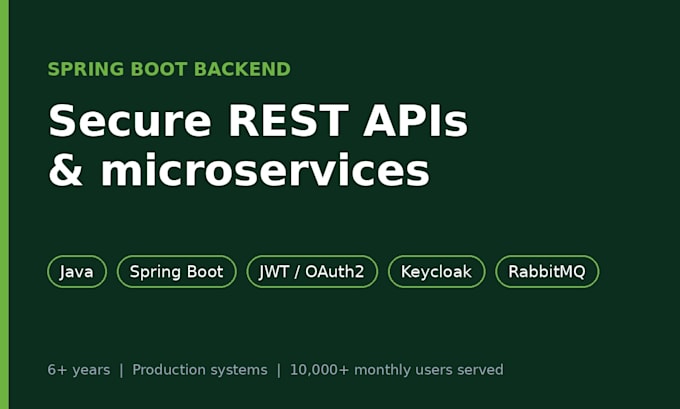
Task: Click the Java tag pill
Action: click(77, 272)
